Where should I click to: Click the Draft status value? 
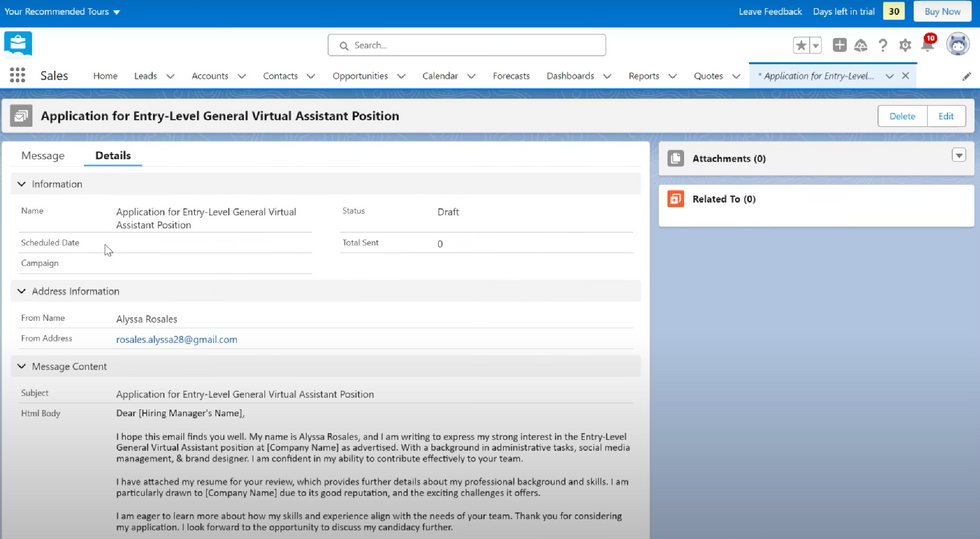pyautogui.click(x=448, y=212)
